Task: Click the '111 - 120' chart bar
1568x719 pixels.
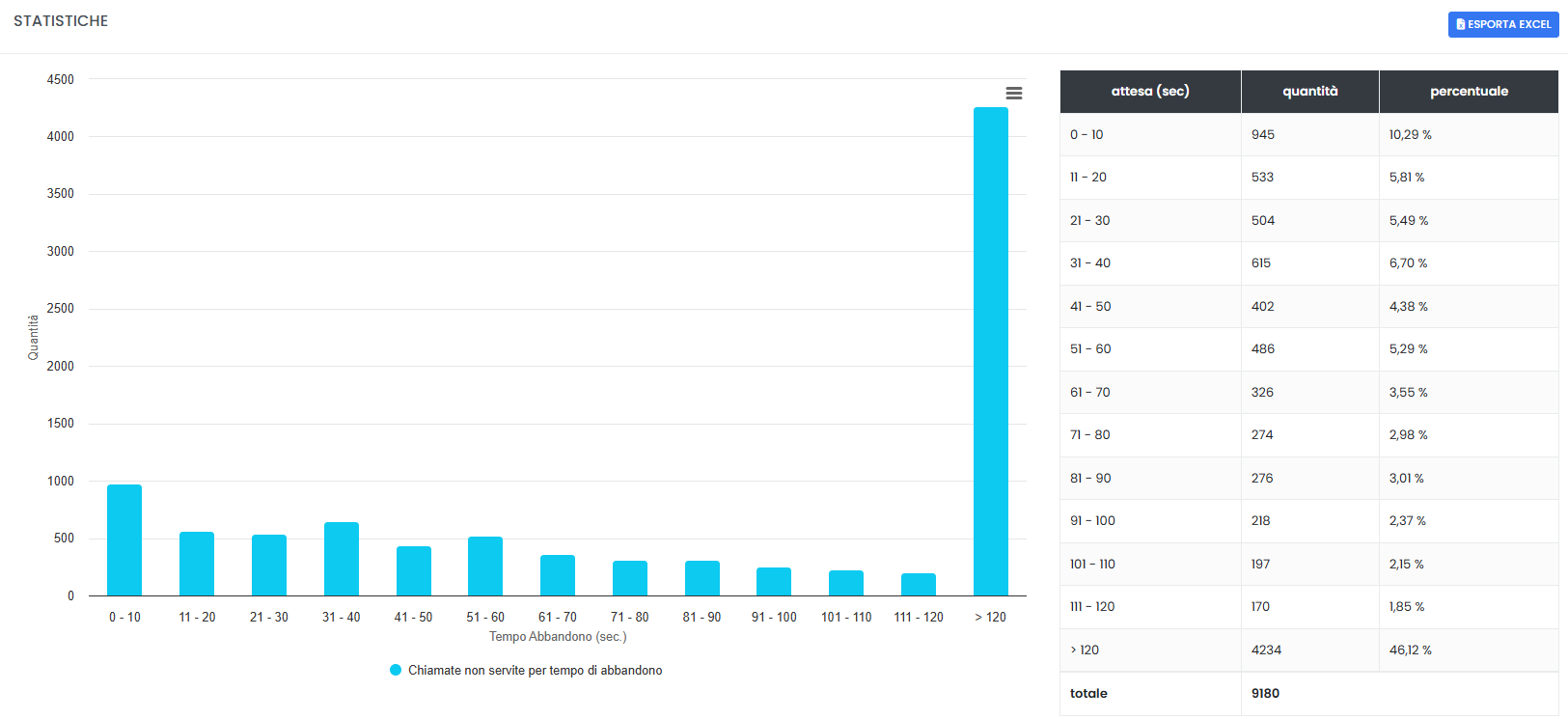Action: (919, 585)
